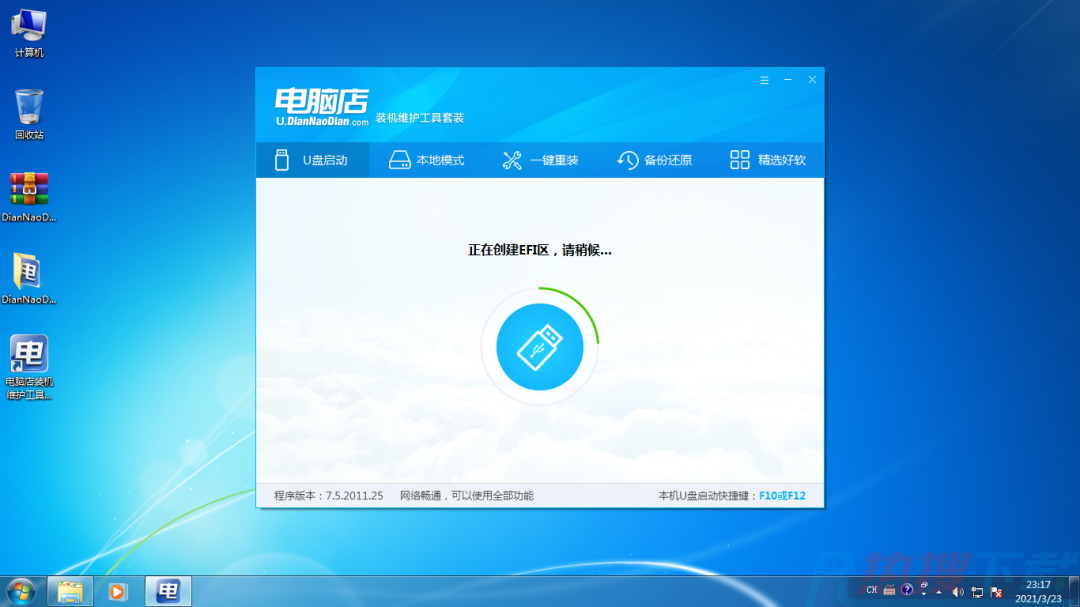This screenshot has height=607, width=1080.
Task: Click the keyboard input method tray icon
Action: click(889, 590)
